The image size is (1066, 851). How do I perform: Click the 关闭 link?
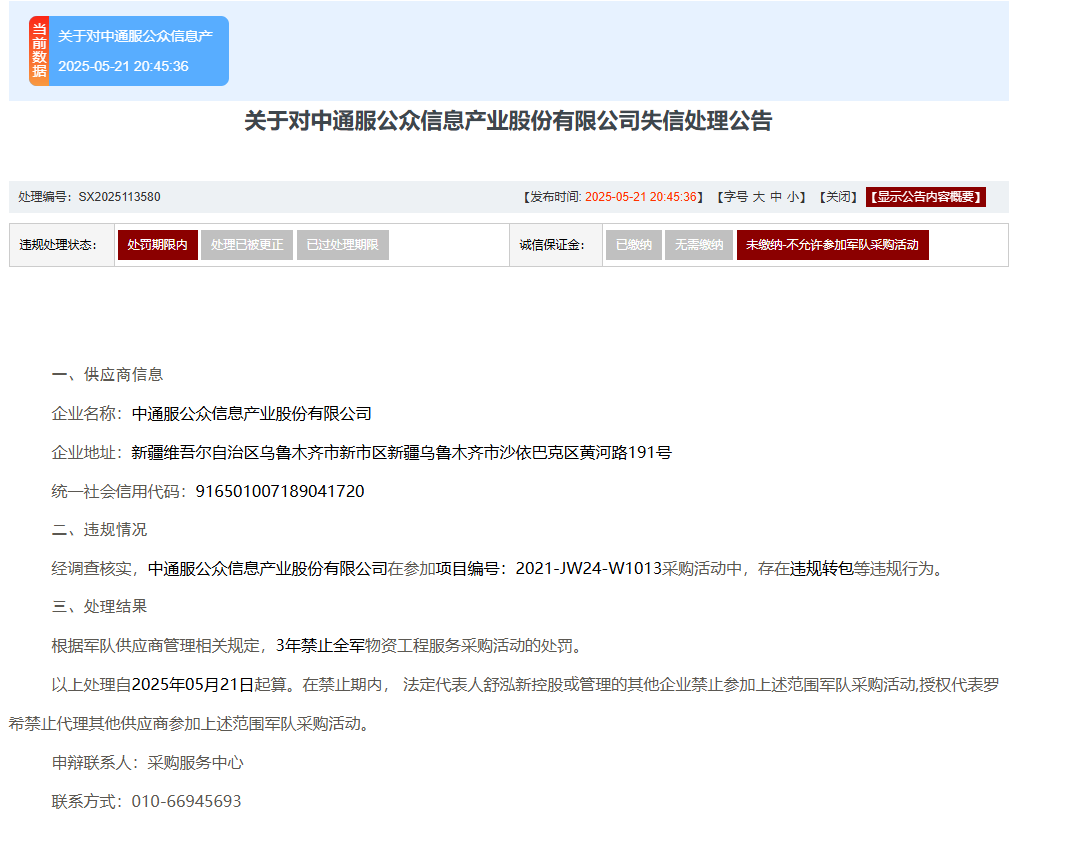coord(837,197)
